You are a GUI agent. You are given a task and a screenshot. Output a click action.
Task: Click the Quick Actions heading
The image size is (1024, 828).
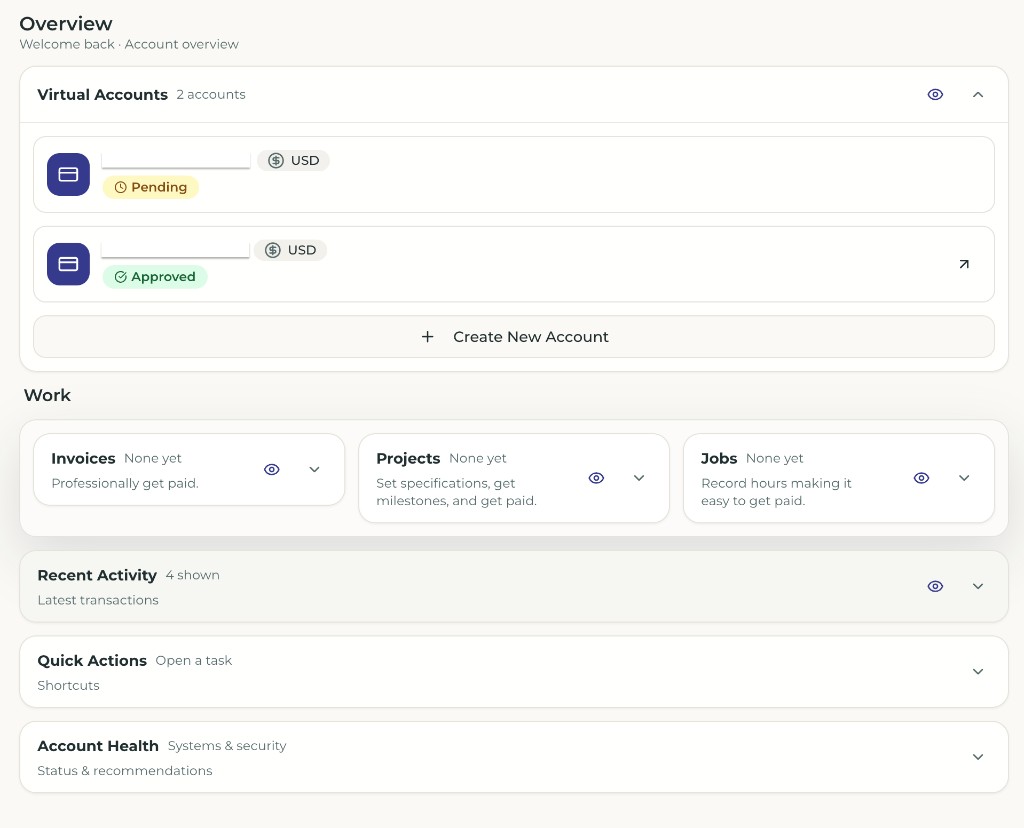click(92, 661)
